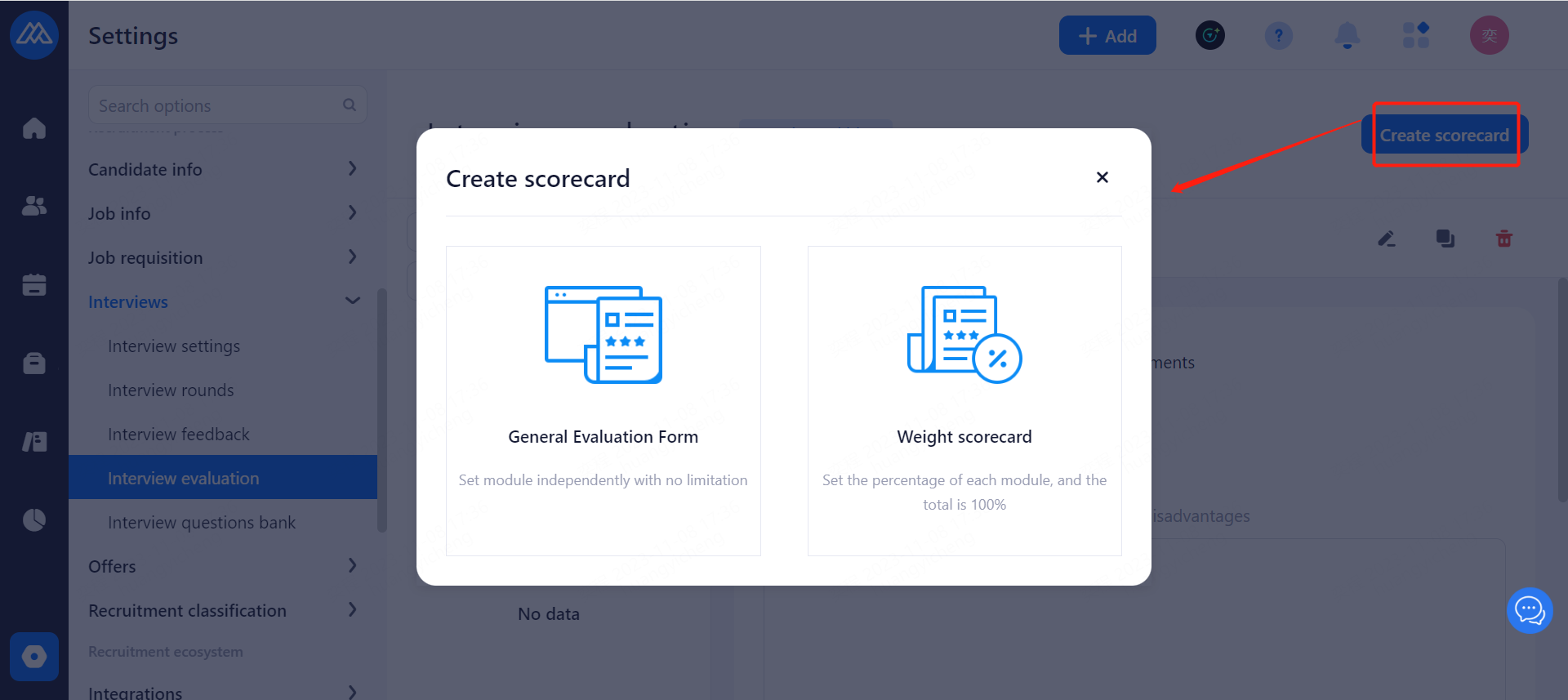Click the edit pencil icon
Screen dimensions: 1568x700
click(x=1386, y=239)
